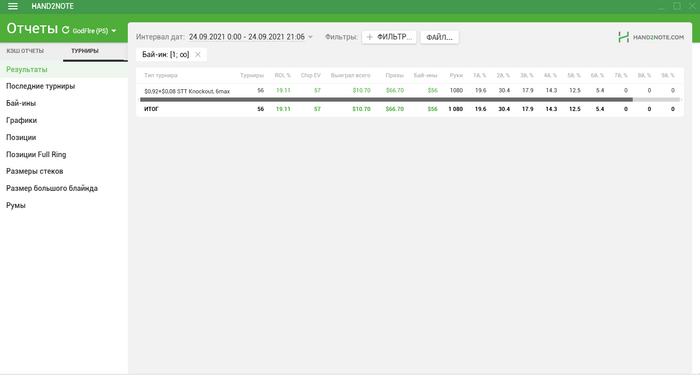Maximize the Hand2Note window
700x375 pixels.
(x=677, y=6)
